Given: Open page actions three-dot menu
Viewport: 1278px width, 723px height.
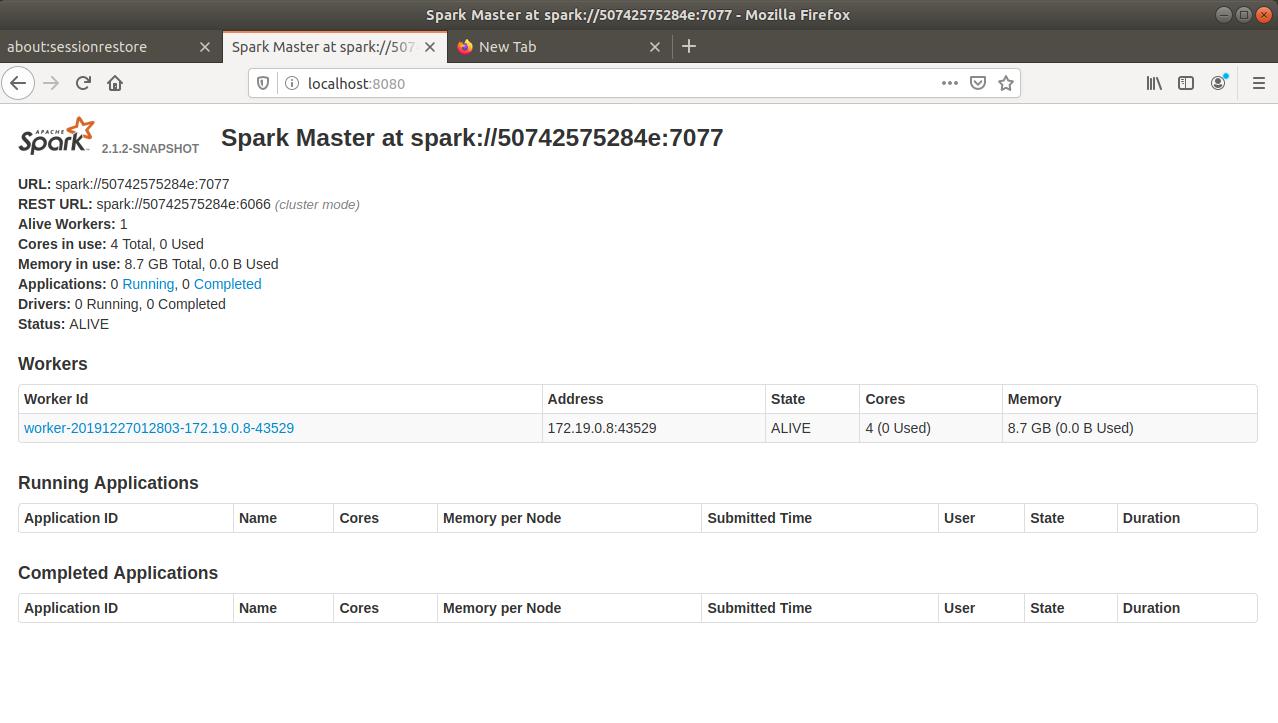Looking at the screenshot, I should coord(950,83).
